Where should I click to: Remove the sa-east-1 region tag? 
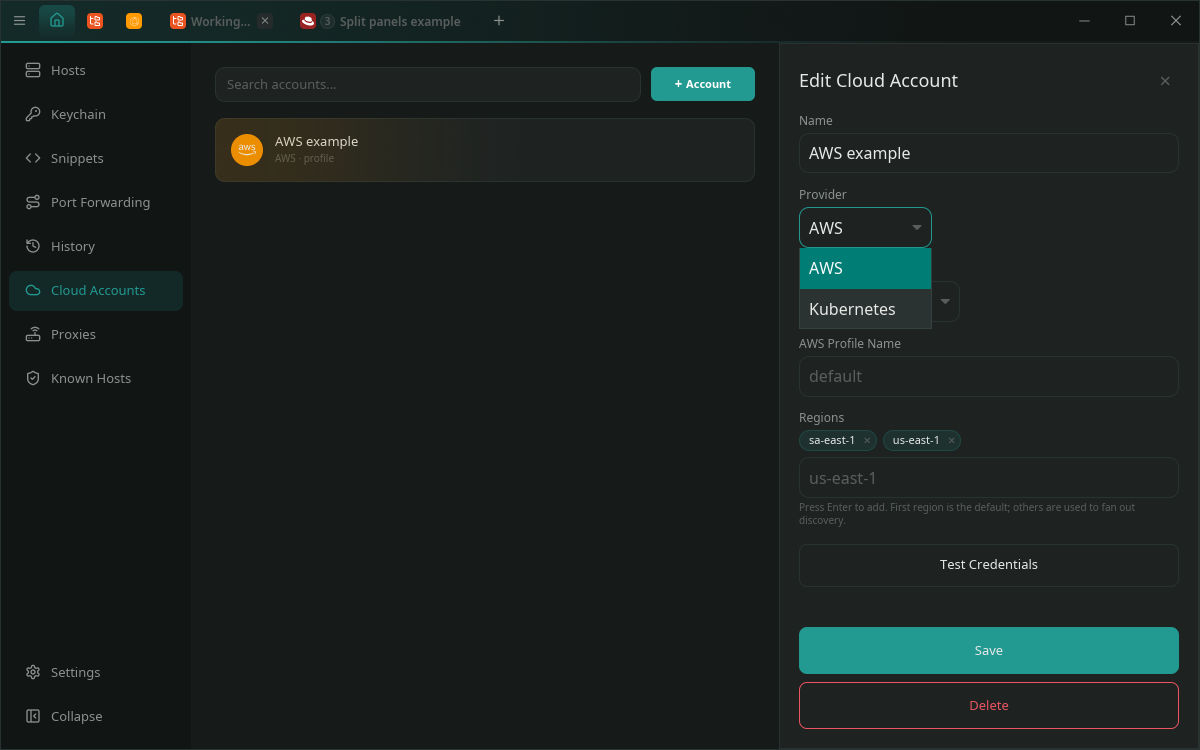pos(867,440)
